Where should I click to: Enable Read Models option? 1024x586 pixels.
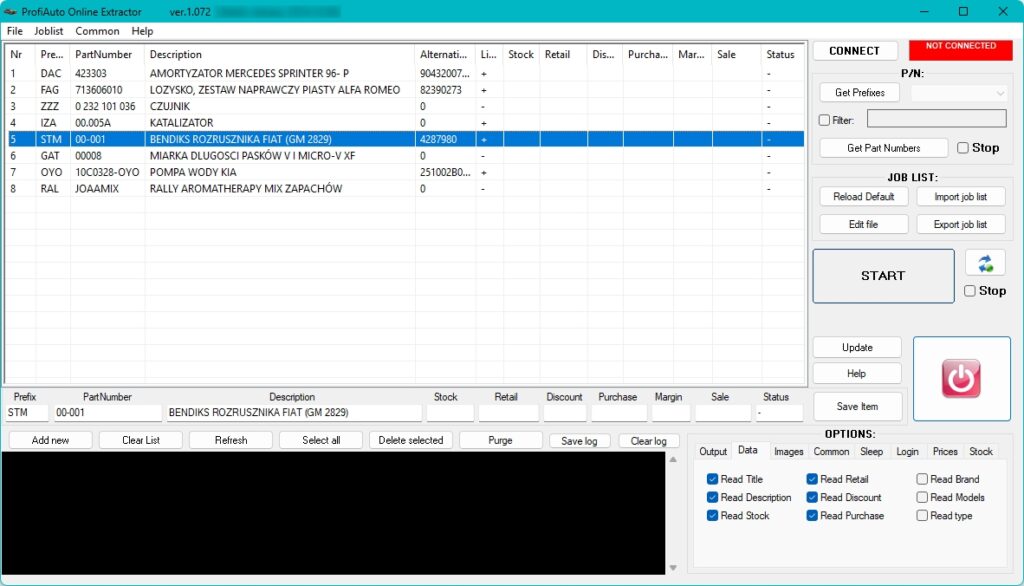click(x=922, y=497)
